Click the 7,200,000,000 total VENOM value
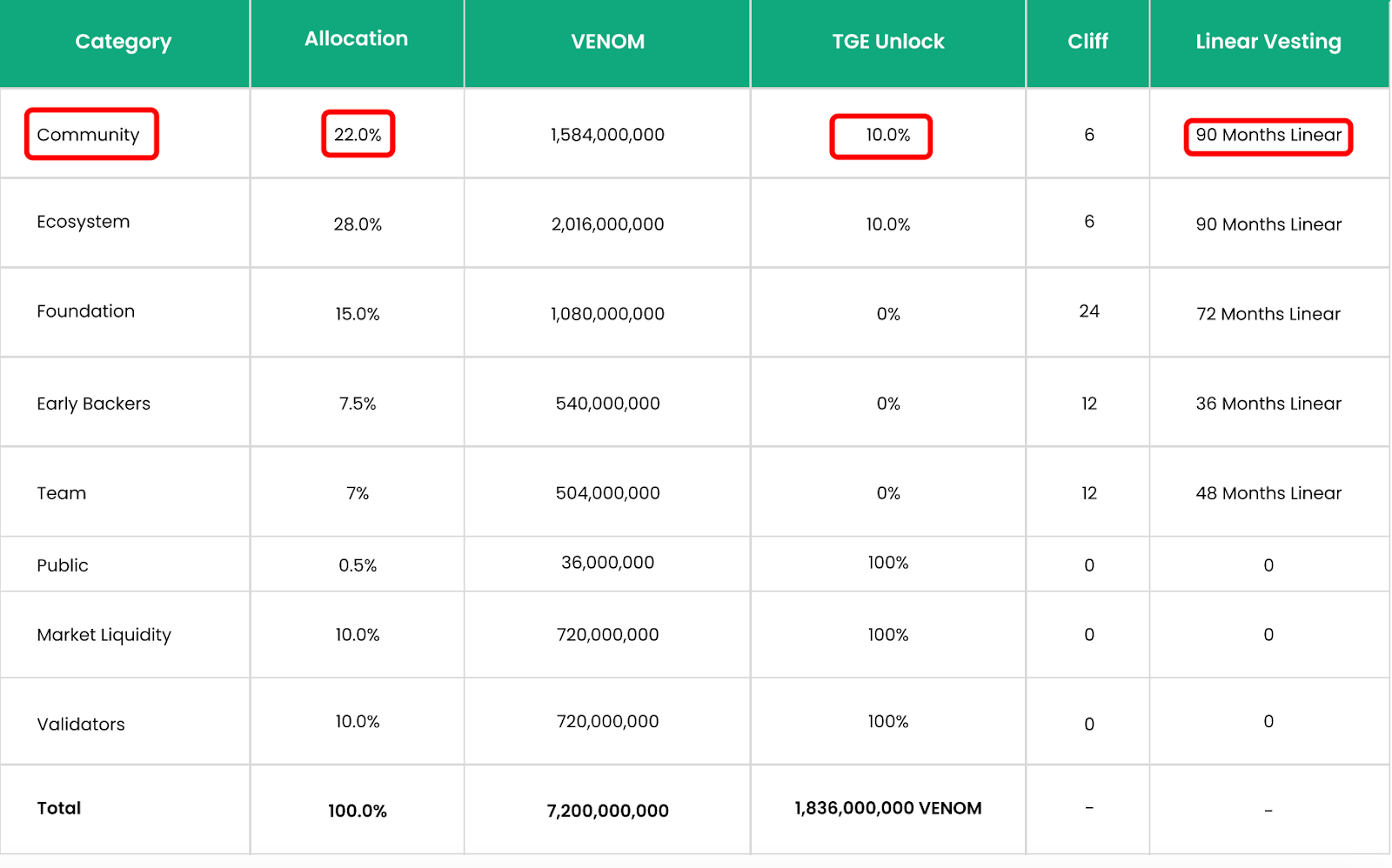The width and height of the screenshot is (1392, 868). [607, 811]
